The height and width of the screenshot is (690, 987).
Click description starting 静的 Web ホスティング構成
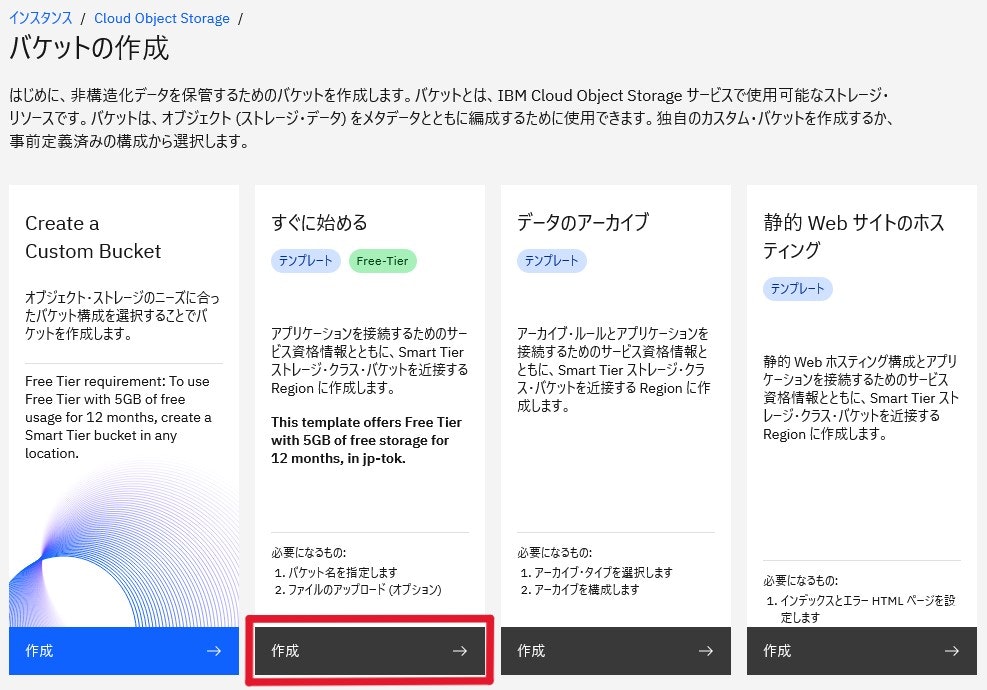tap(861, 397)
